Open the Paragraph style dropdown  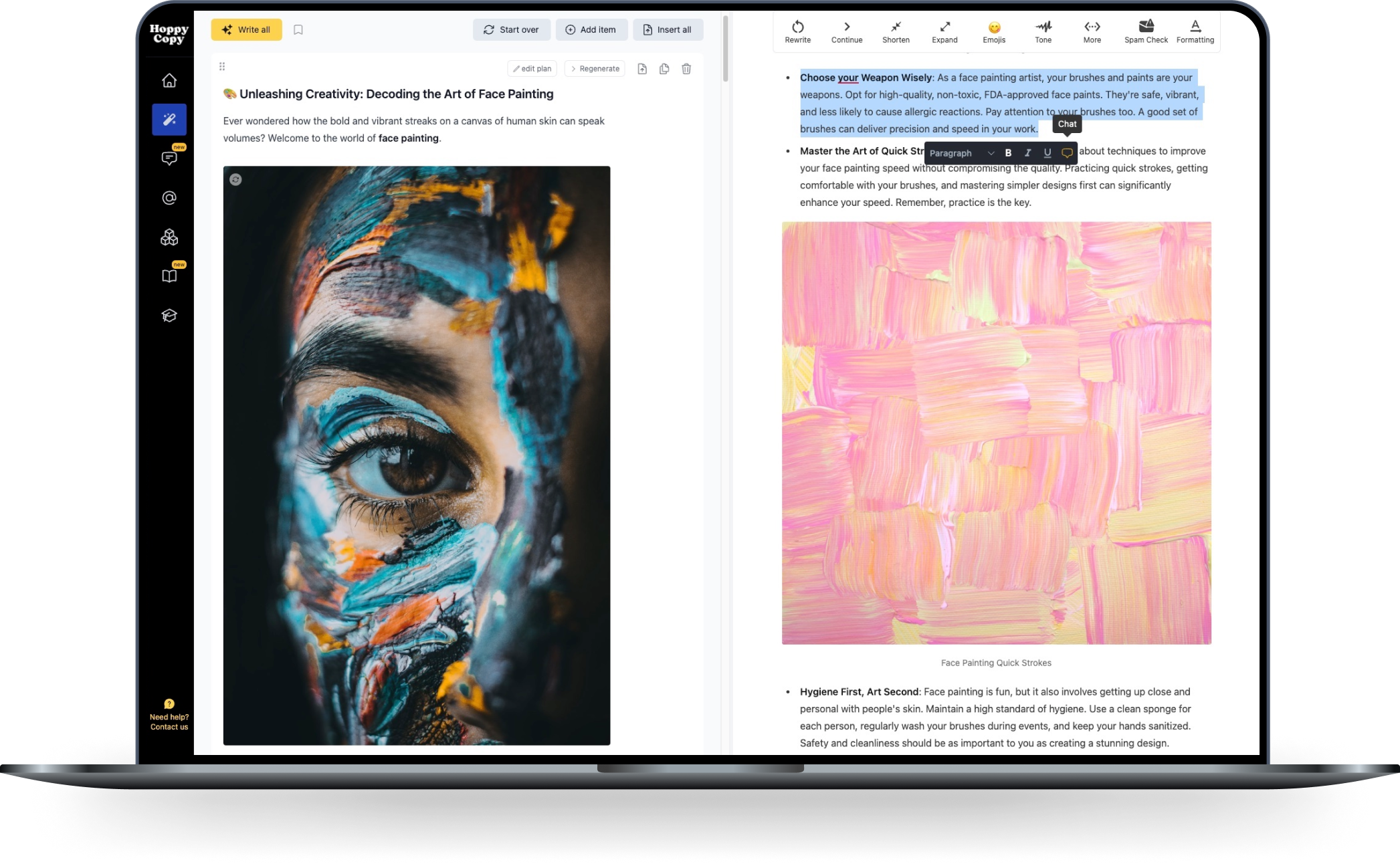(961, 153)
